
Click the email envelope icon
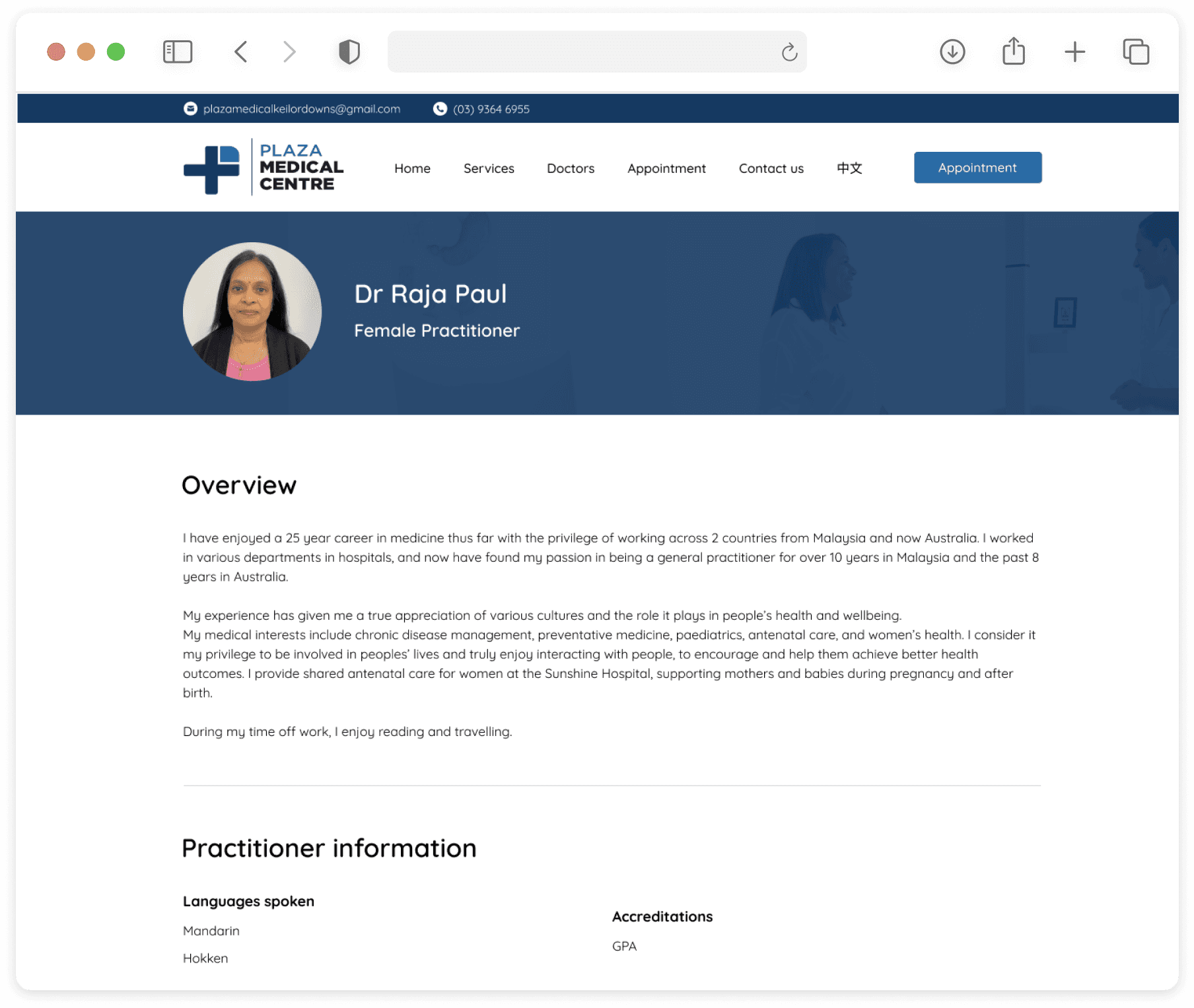(190, 109)
